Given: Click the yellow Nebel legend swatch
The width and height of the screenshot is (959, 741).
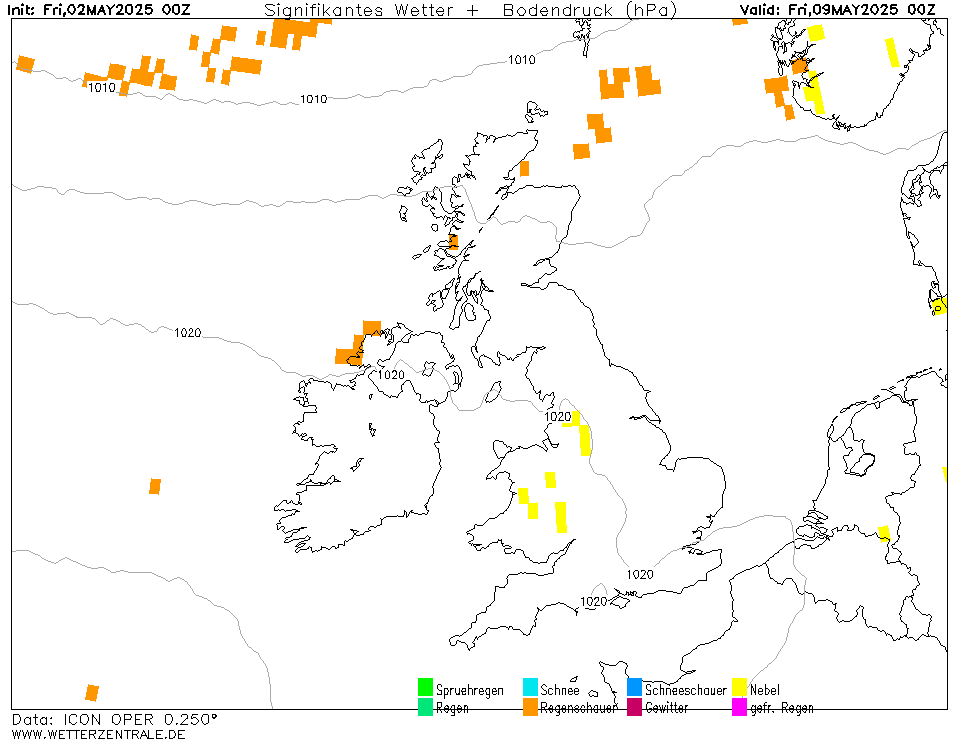Looking at the screenshot, I should pos(739,687).
